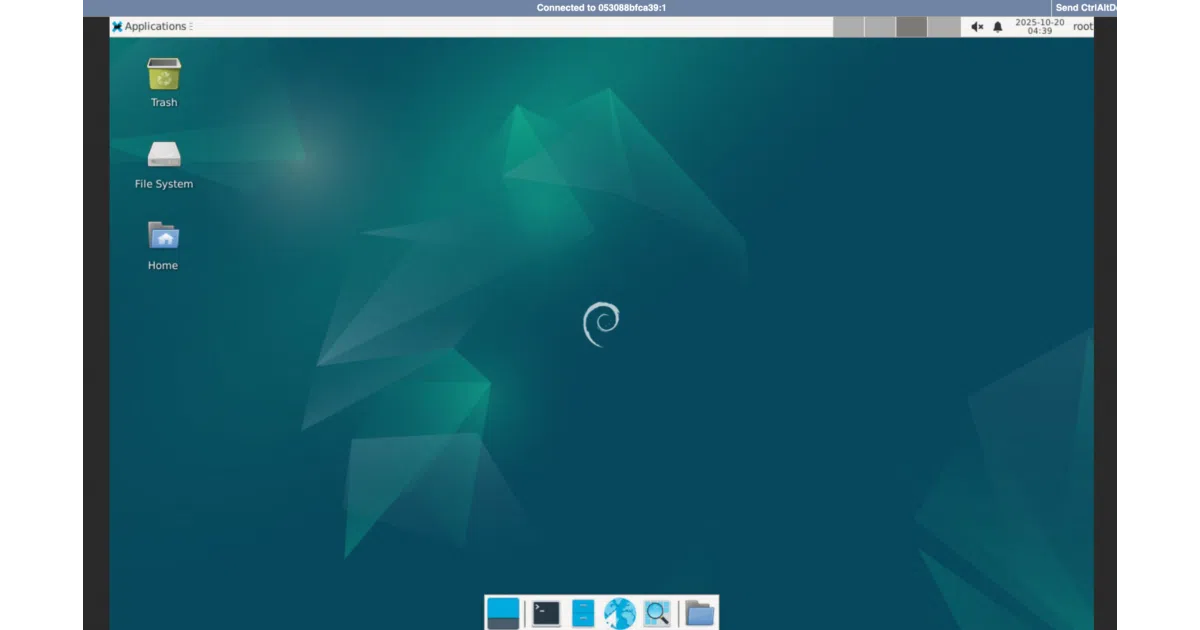Open the date and time clock

1040,27
